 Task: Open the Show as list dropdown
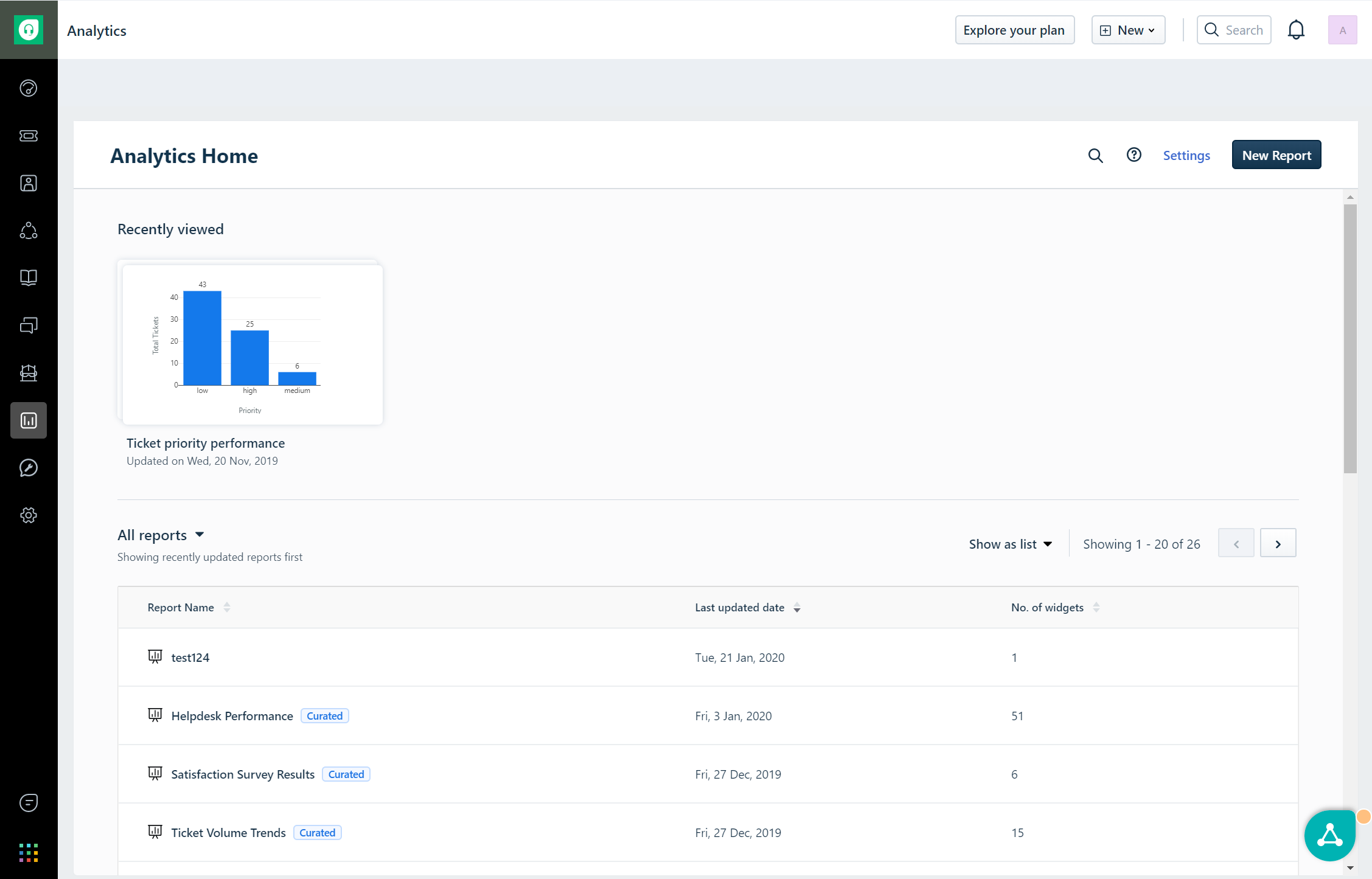tap(1009, 543)
